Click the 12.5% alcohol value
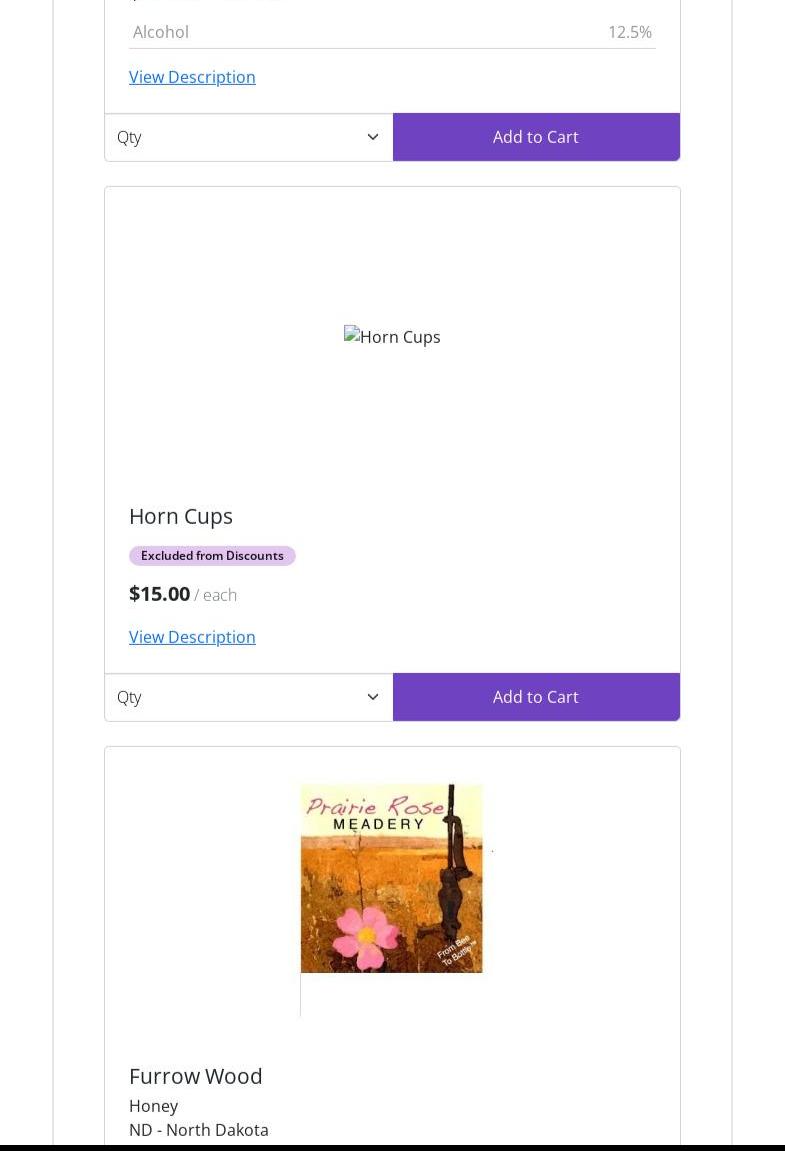The width and height of the screenshot is (785, 1151). (x=630, y=32)
